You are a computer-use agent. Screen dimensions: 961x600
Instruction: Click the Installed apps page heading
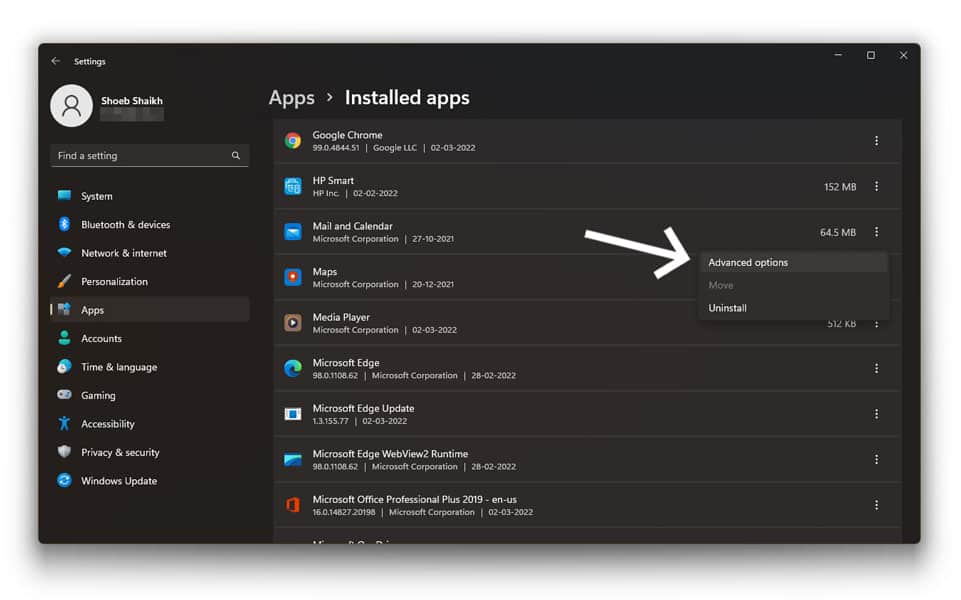pyautogui.click(x=407, y=98)
